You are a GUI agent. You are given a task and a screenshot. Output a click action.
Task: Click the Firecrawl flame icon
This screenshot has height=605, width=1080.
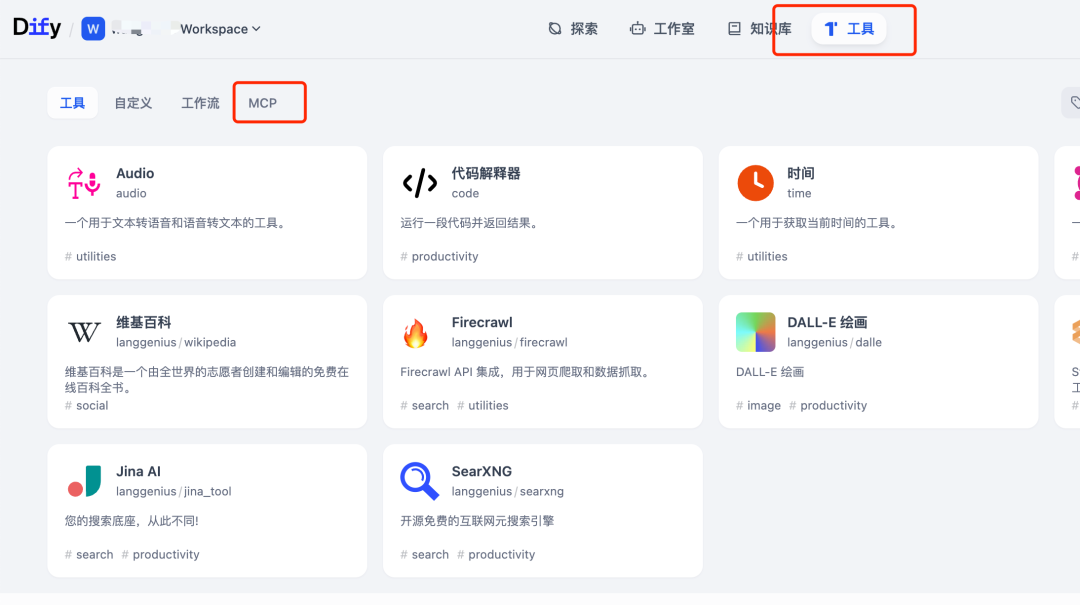click(415, 333)
